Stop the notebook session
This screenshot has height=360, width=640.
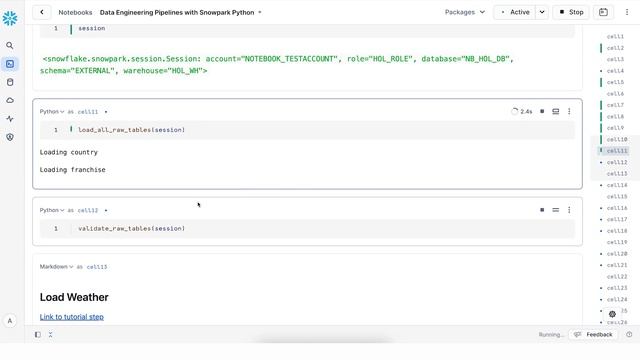point(571,12)
